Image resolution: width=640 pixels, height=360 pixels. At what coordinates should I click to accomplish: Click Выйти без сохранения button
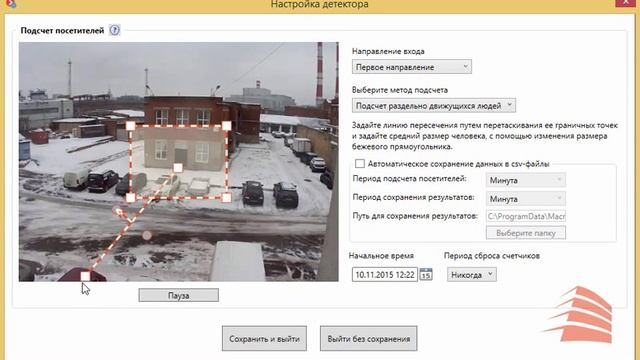369,338
